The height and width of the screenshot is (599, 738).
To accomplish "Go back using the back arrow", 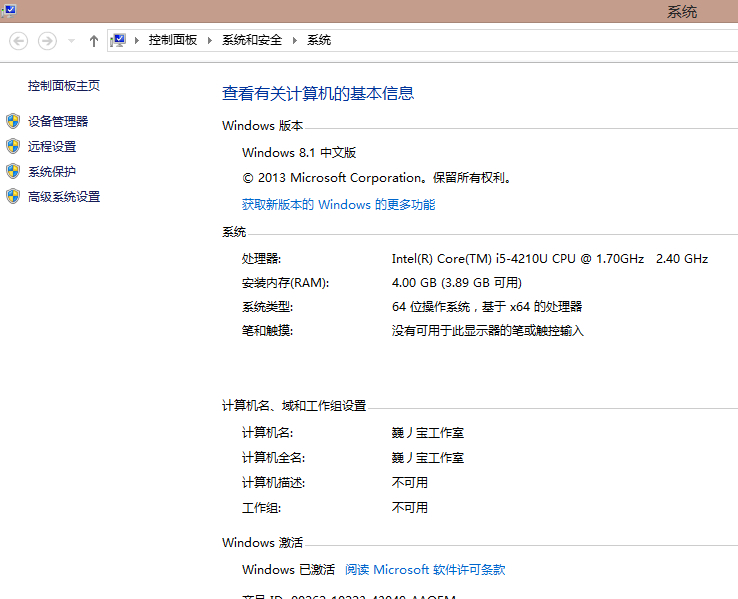I will (x=18, y=41).
